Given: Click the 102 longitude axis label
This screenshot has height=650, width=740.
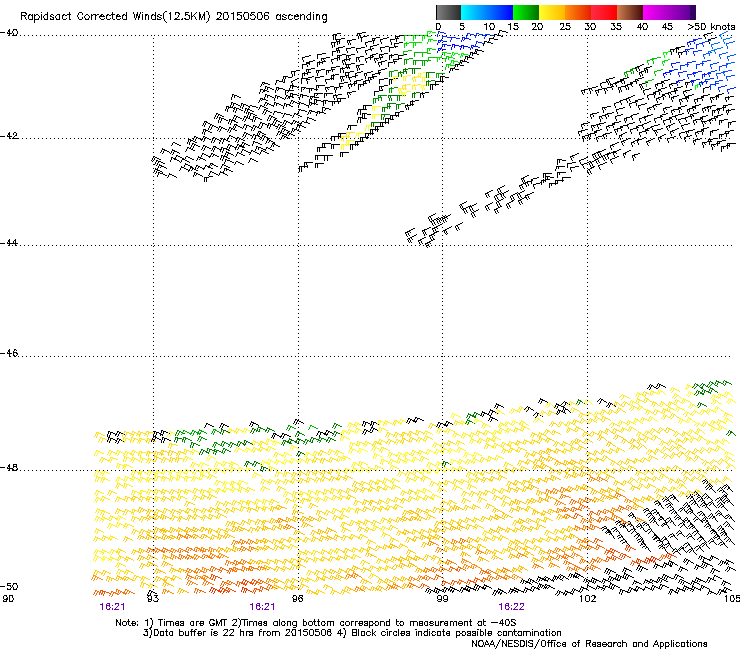Looking at the screenshot, I should tap(588, 599).
